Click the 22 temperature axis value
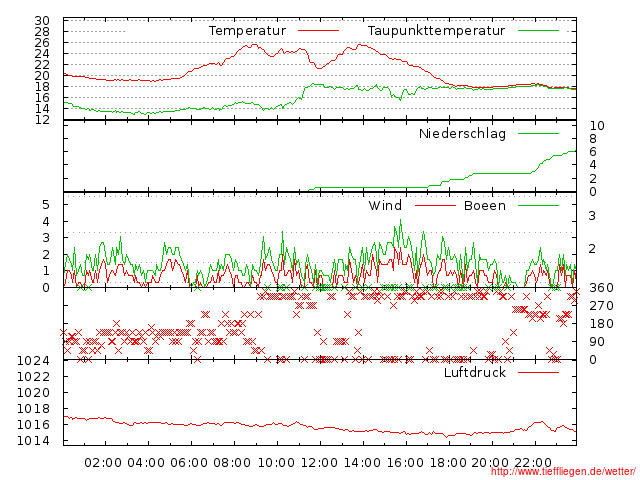The image size is (640, 480). coord(42,64)
